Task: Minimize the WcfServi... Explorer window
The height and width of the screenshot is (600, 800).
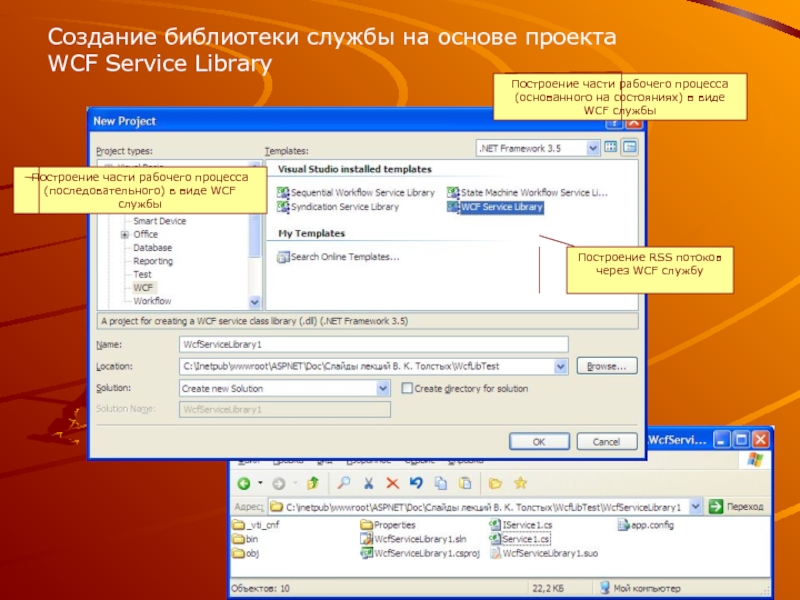Action: (721, 440)
